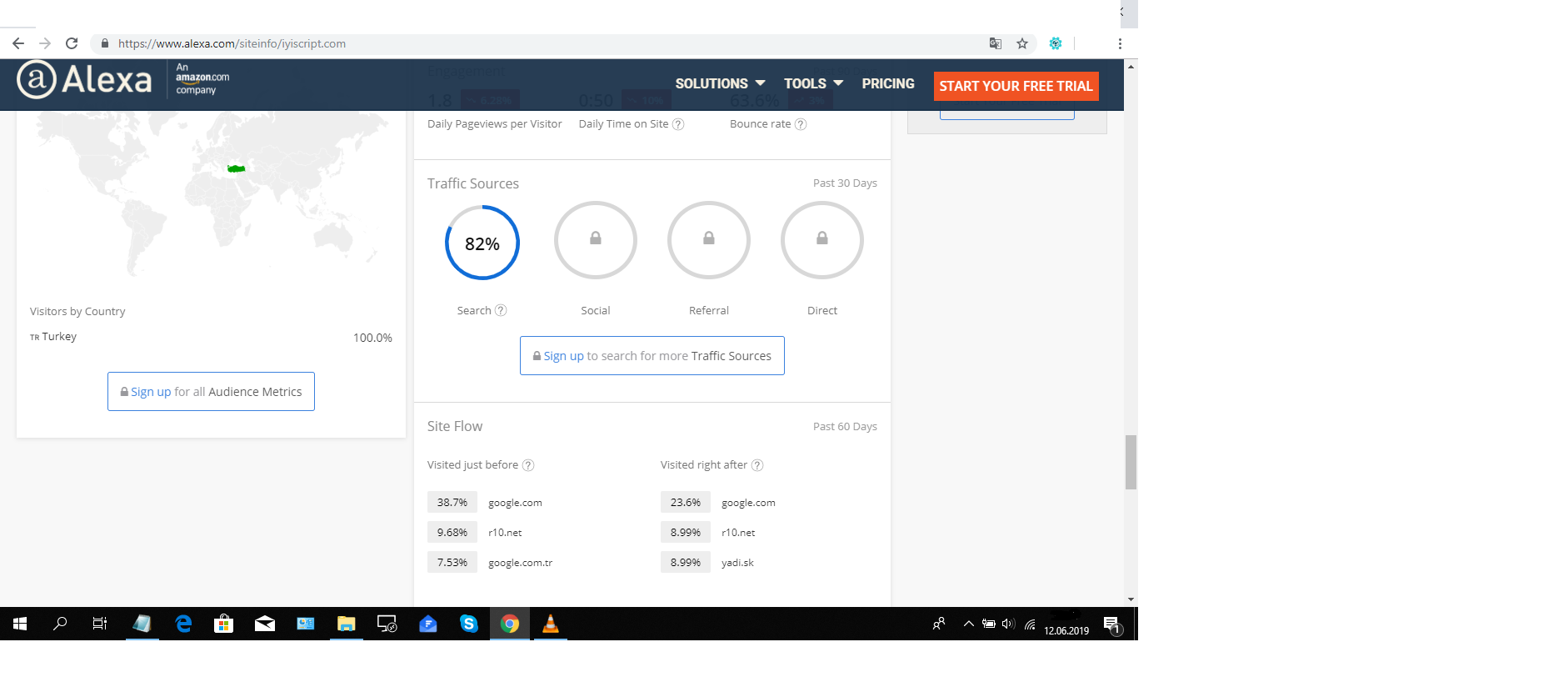Click START YOUR FREE TRIAL button
Viewport: 1568px width, 687px height.
[1016, 86]
